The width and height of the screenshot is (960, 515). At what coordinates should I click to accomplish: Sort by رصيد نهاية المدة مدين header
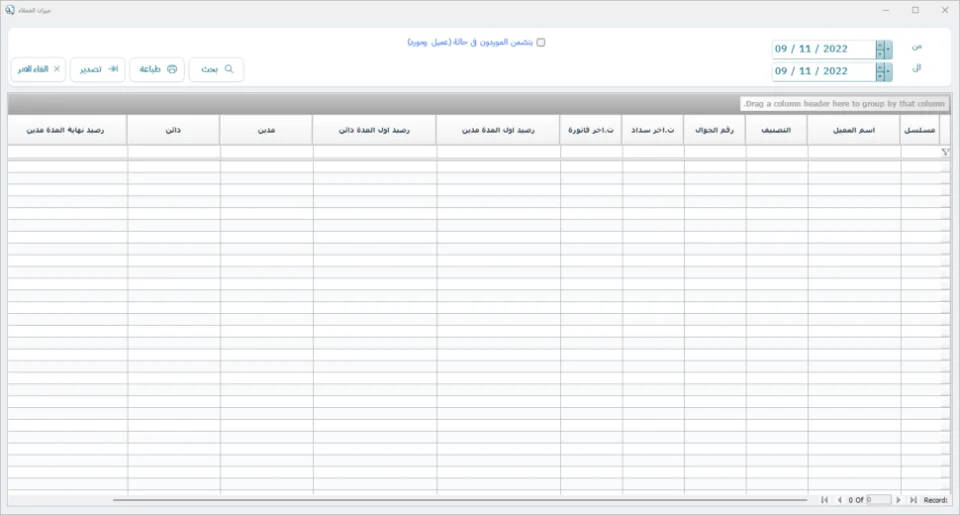click(x=67, y=130)
